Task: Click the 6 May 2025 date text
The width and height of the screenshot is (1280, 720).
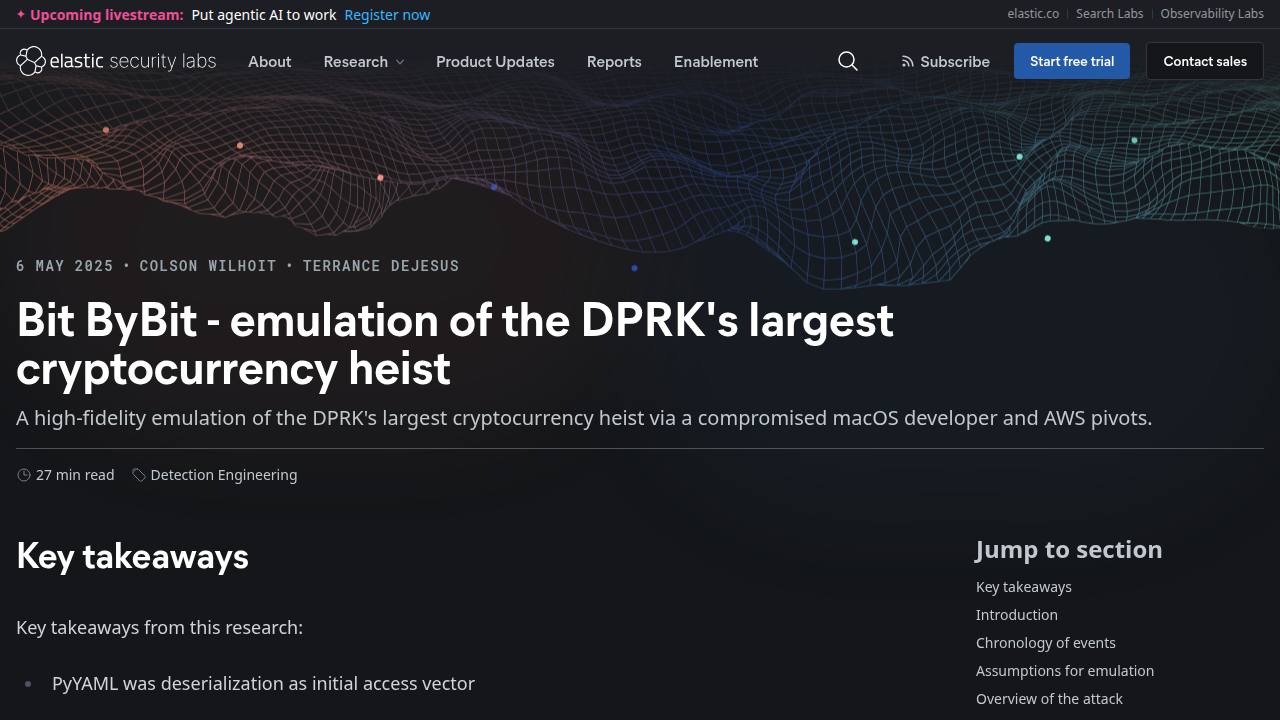Action: click(x=65, y=266)
